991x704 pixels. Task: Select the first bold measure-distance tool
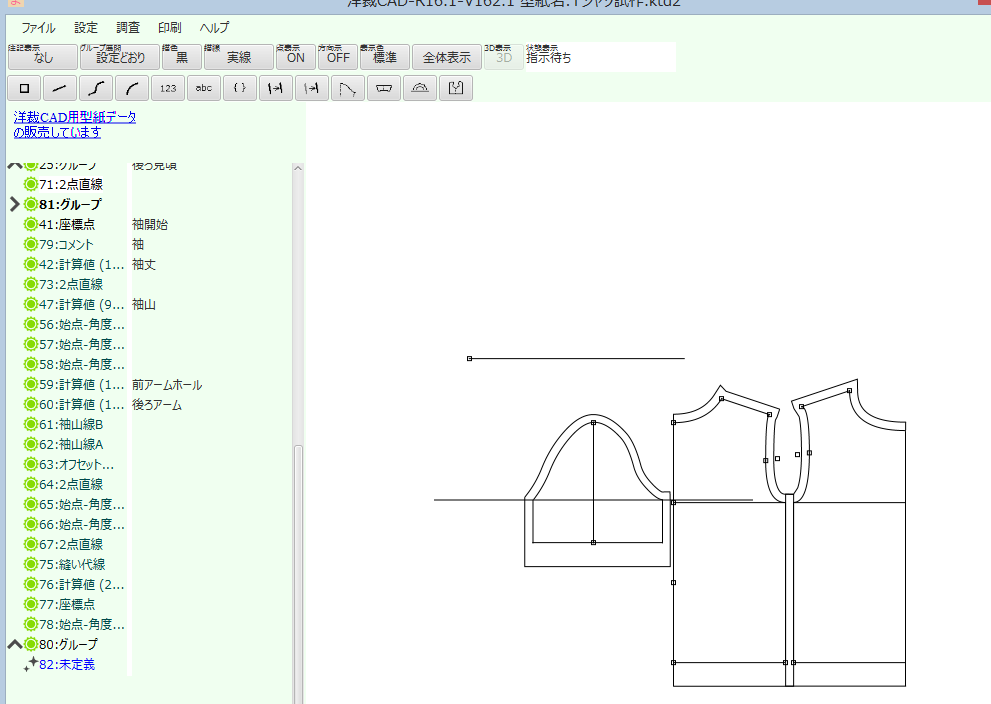(276, 88)
